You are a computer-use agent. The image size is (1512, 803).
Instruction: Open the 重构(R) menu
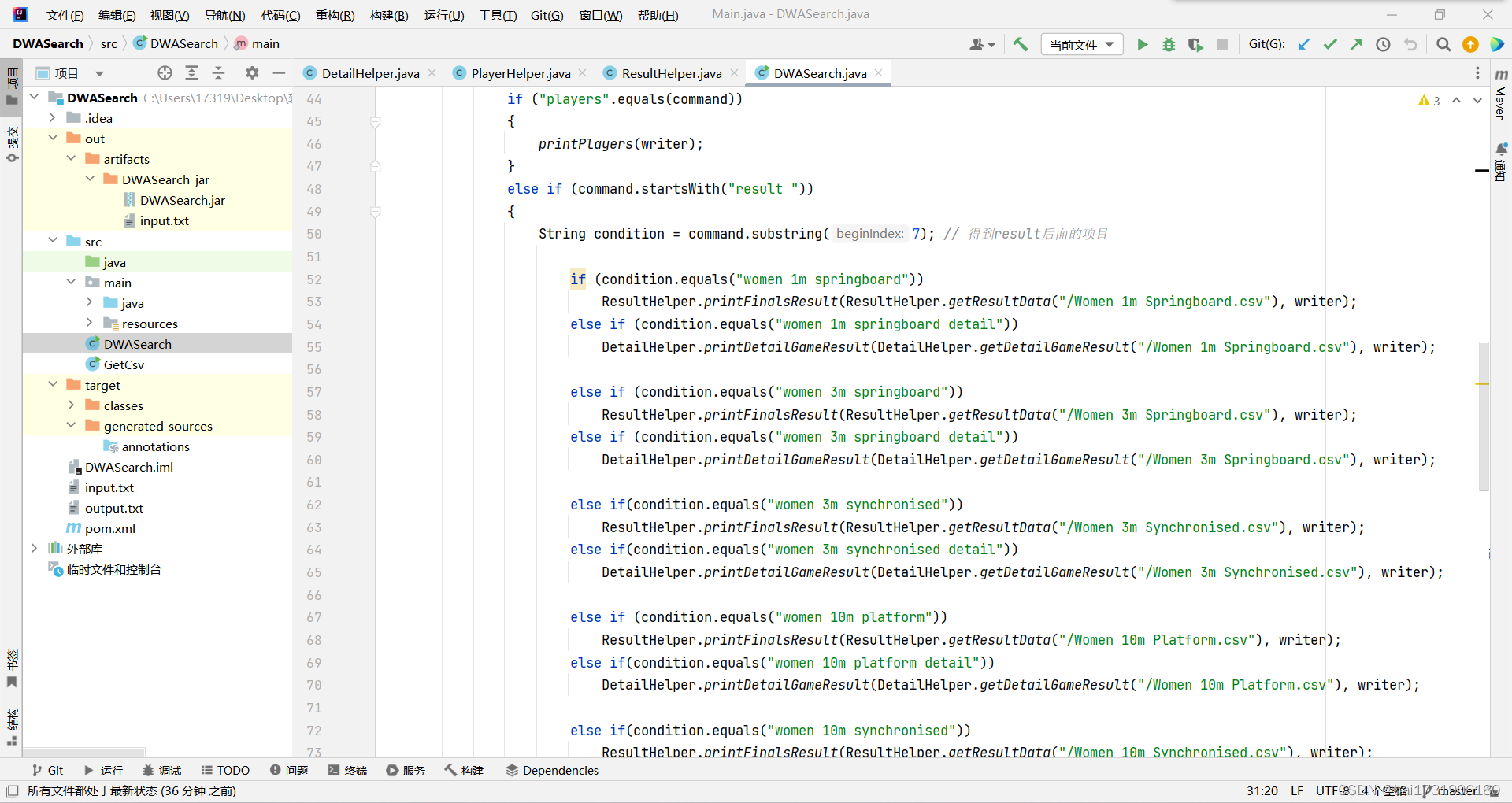[335, 15]
